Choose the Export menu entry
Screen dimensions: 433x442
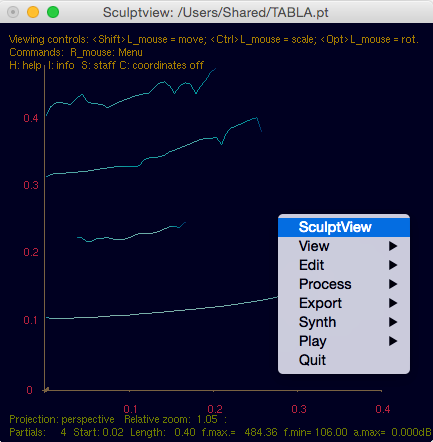point(344,303)
